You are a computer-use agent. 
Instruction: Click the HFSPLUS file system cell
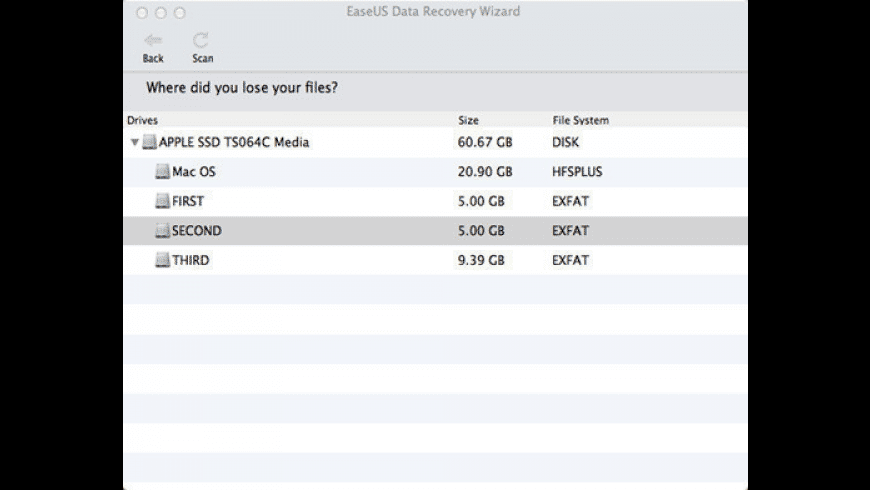[x=577, y=172]
